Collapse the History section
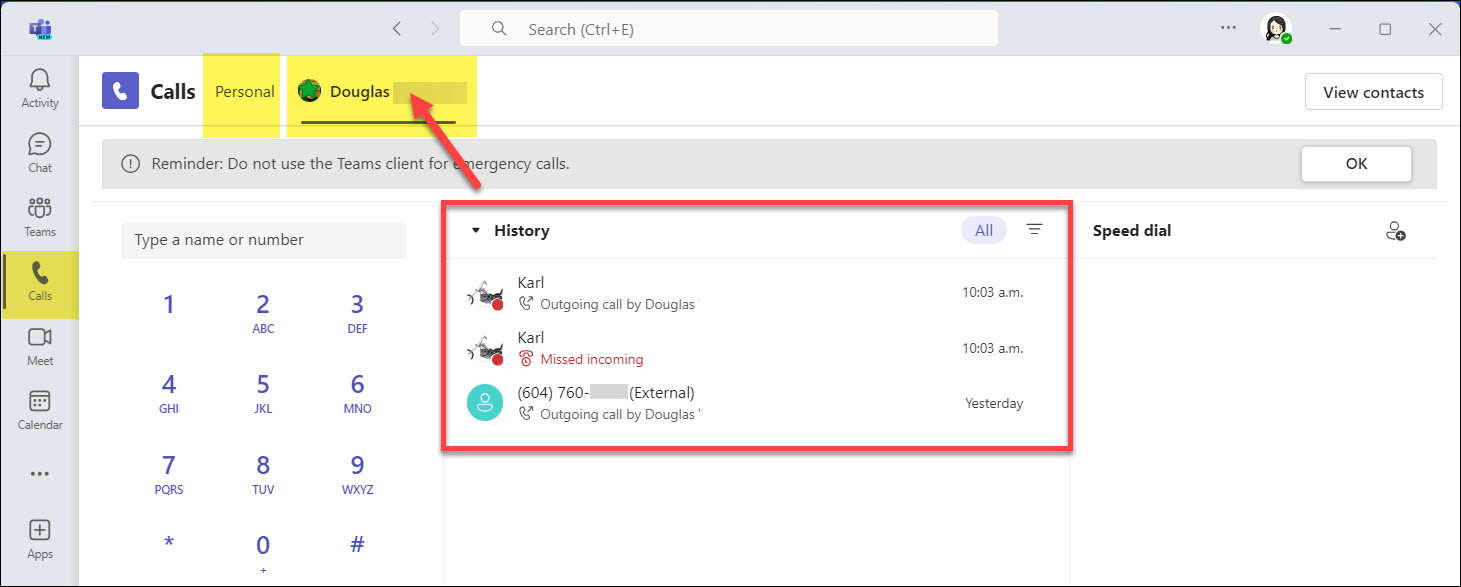Image resolution: width=1461 pixels, height=587 pixels. click(x=476, y=230)
